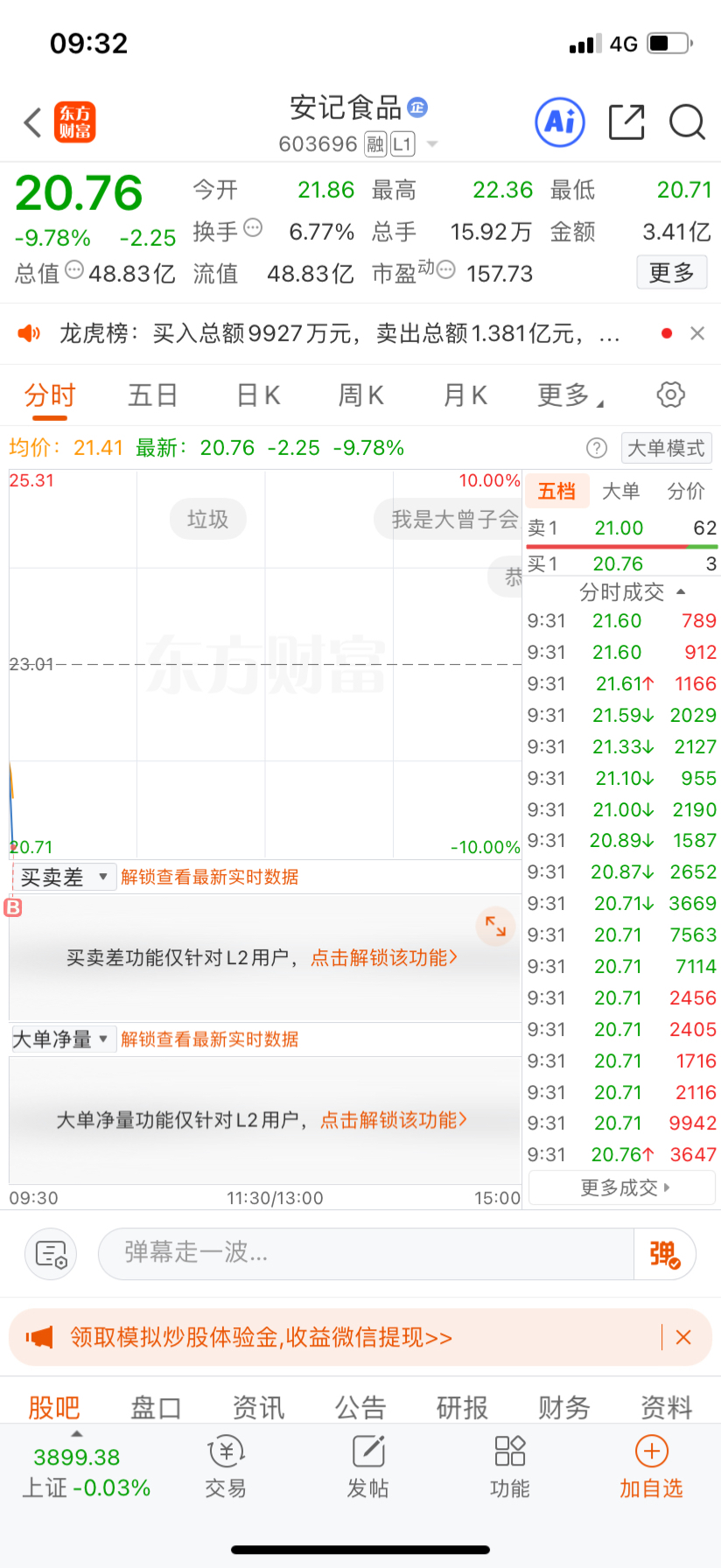721x1568 pixels.
Task: Switch to the 日K tab
Action: click(x=258, y=395)
